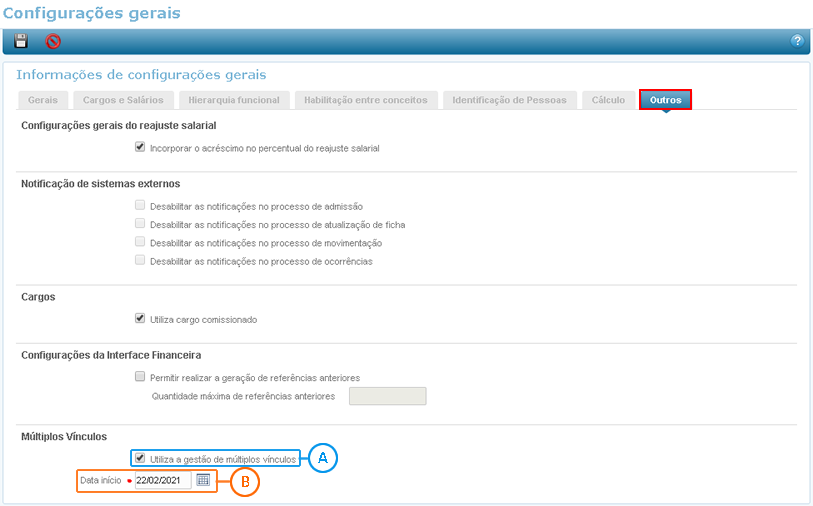Viewport: 813px width, 506px height.
Task: Enable Desabilitar notificações de atualização de ficha
Action: tap(140, 224)
